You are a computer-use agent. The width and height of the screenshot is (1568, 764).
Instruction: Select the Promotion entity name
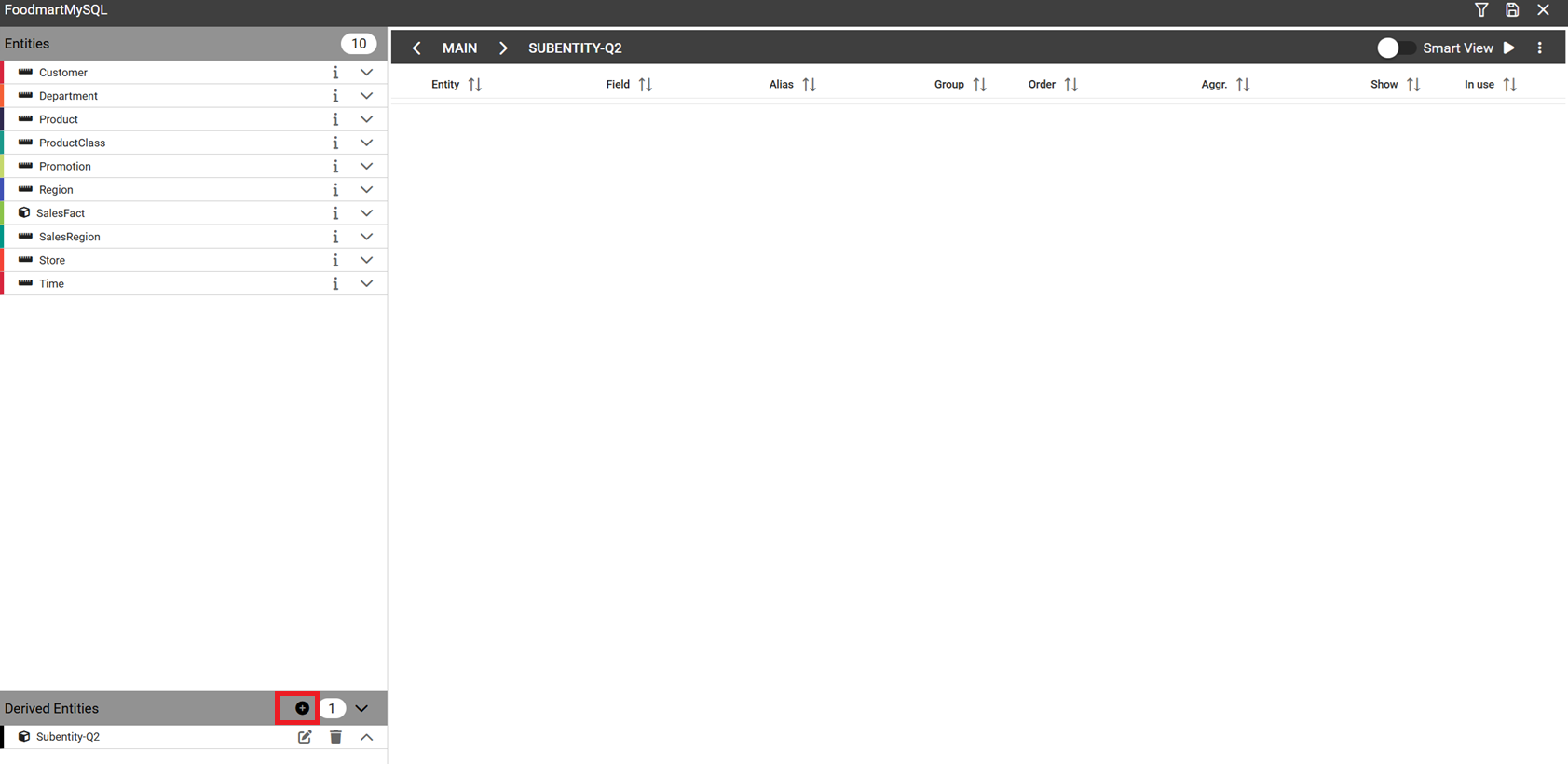(x=65, y=166)
